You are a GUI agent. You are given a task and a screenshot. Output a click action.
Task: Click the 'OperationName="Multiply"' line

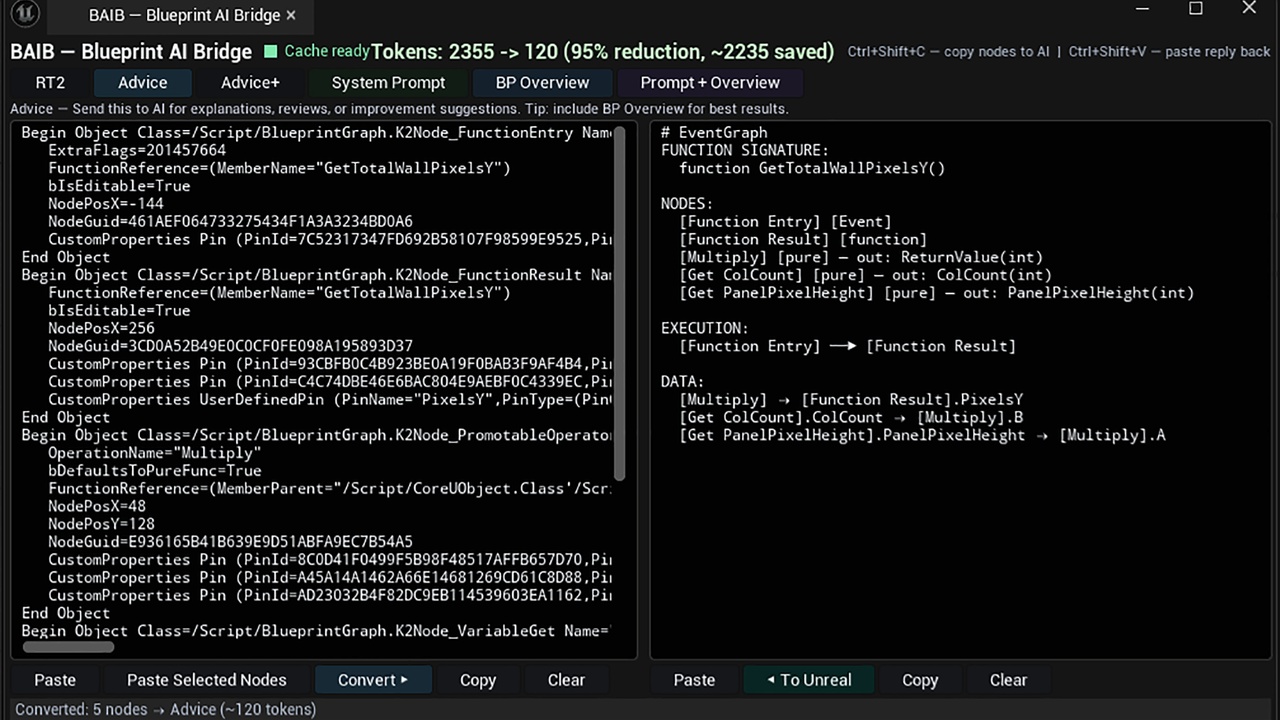[155, 453]
